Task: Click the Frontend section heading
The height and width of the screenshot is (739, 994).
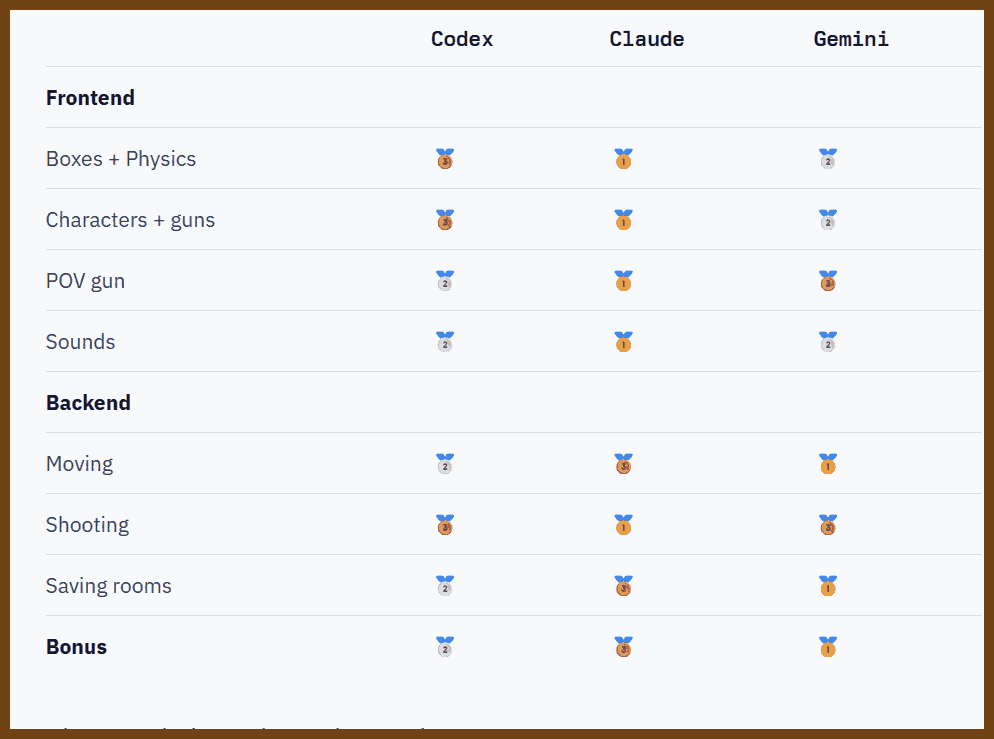Action: coord(90,98)
